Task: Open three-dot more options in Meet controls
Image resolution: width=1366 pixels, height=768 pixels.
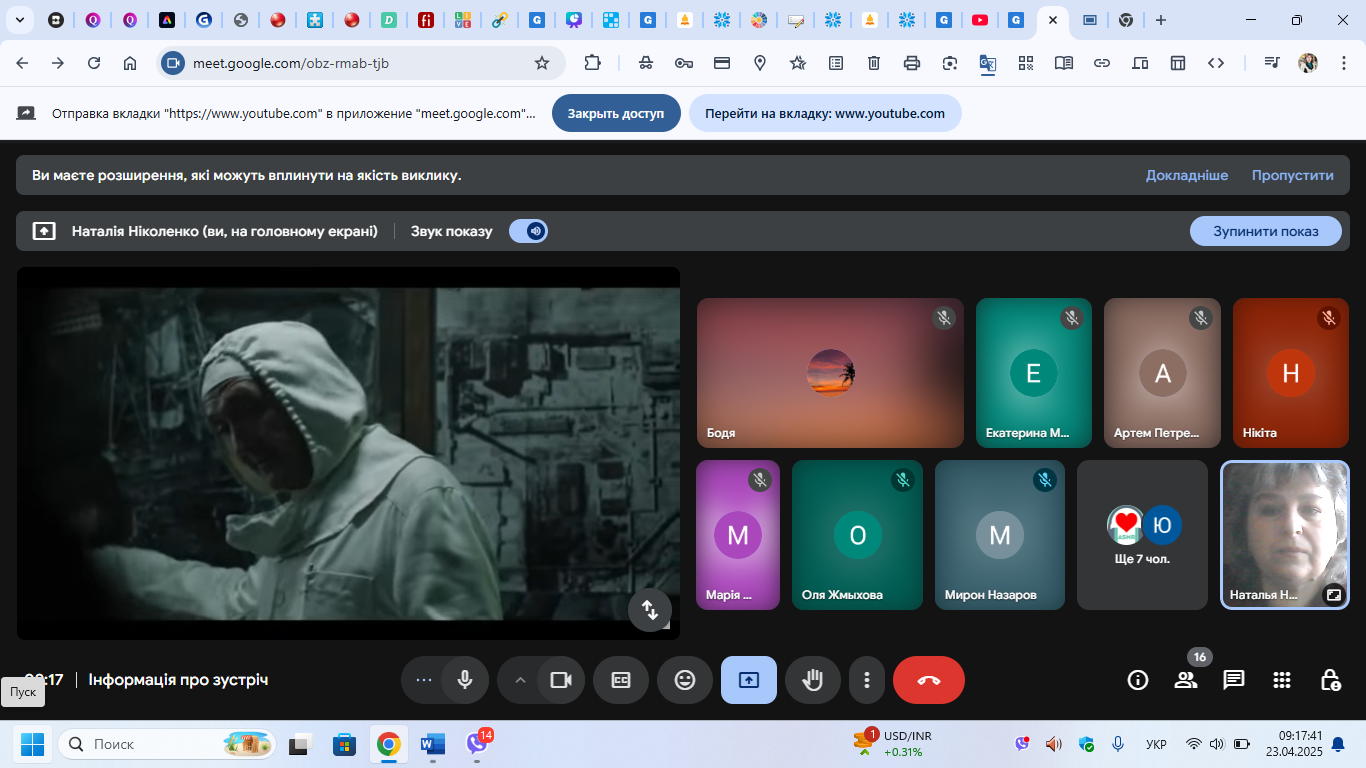Action: [x=867, y=680]
